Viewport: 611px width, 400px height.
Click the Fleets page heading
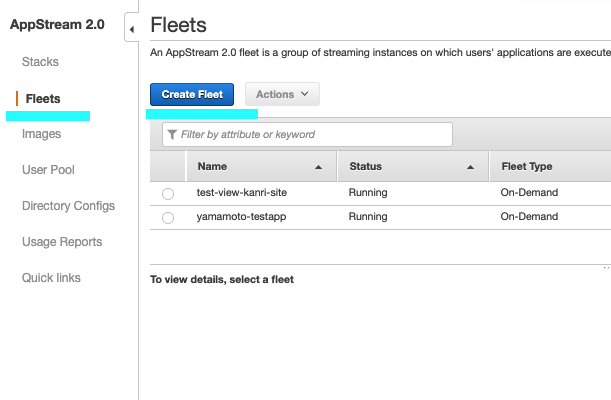coord(178,25)
